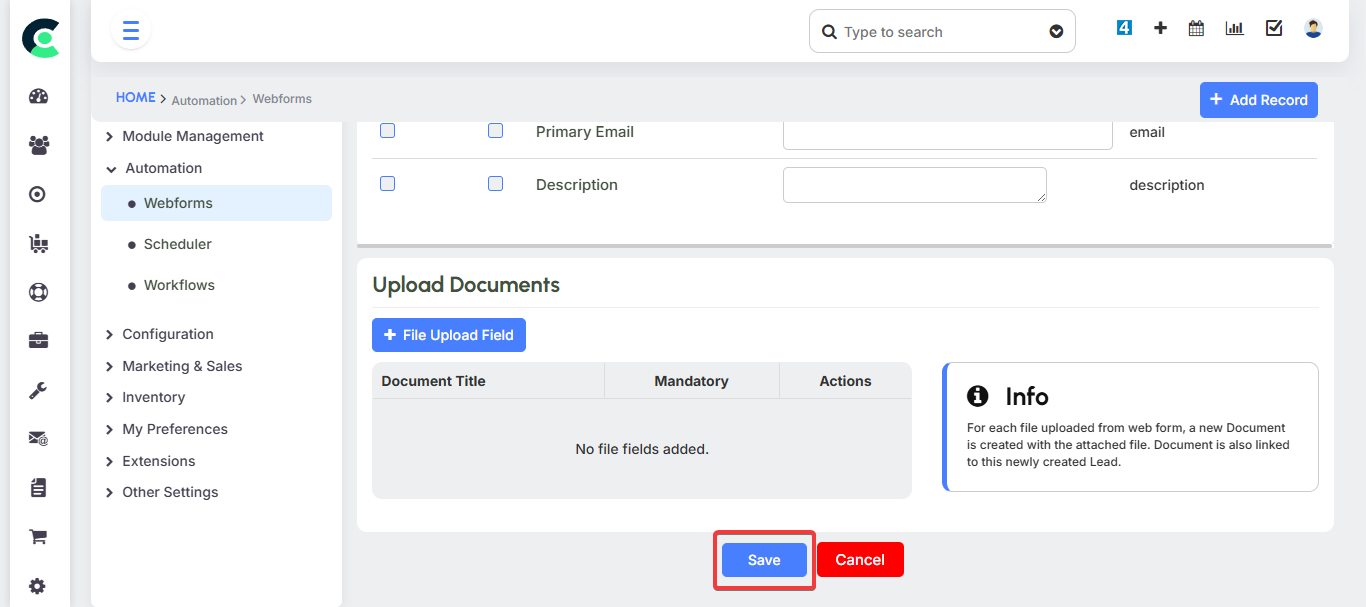This screenshot has height=607, width=1366.
Task: Open the reports bar-chart icon
Action: click(x=1233, y=27)
